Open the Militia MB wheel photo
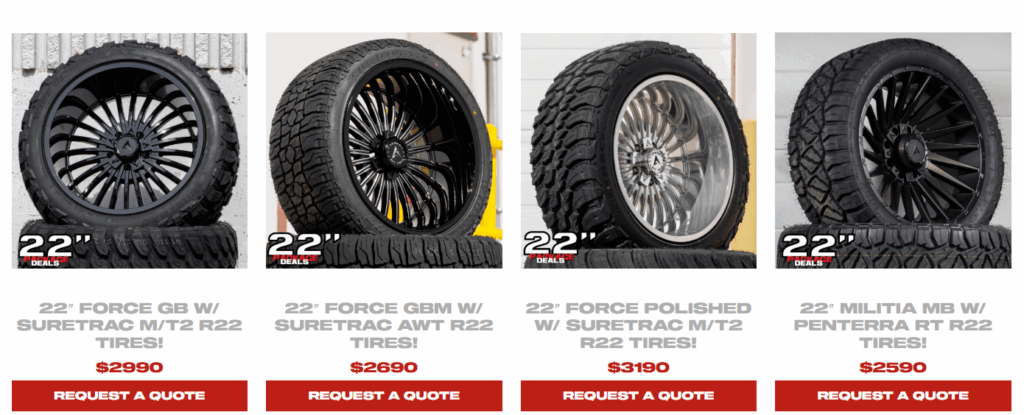The image size is (1024, 415). tap(893, 151)
